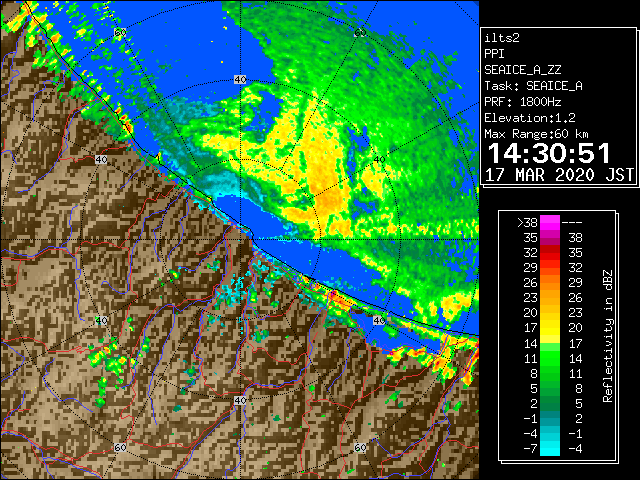
Task: Select the line Task: SEAICE_A
Action: [533, 86]
